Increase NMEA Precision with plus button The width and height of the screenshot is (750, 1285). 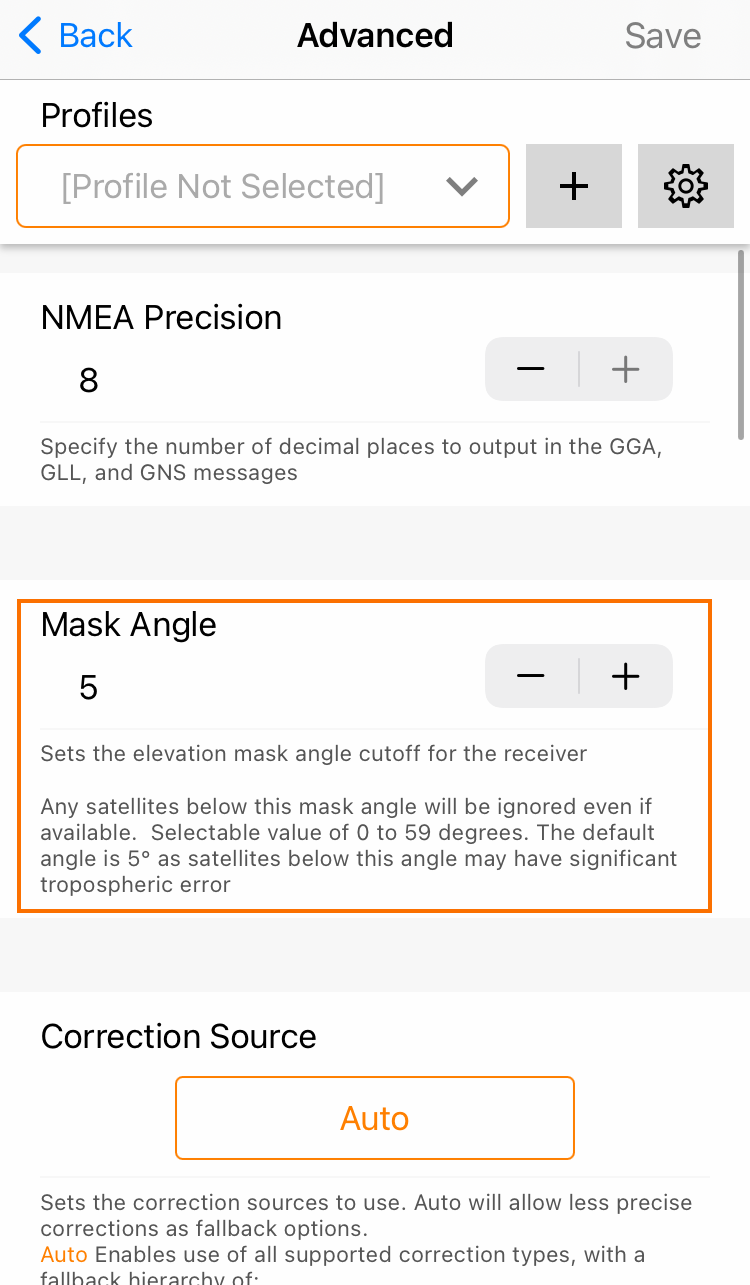[626, 370]
